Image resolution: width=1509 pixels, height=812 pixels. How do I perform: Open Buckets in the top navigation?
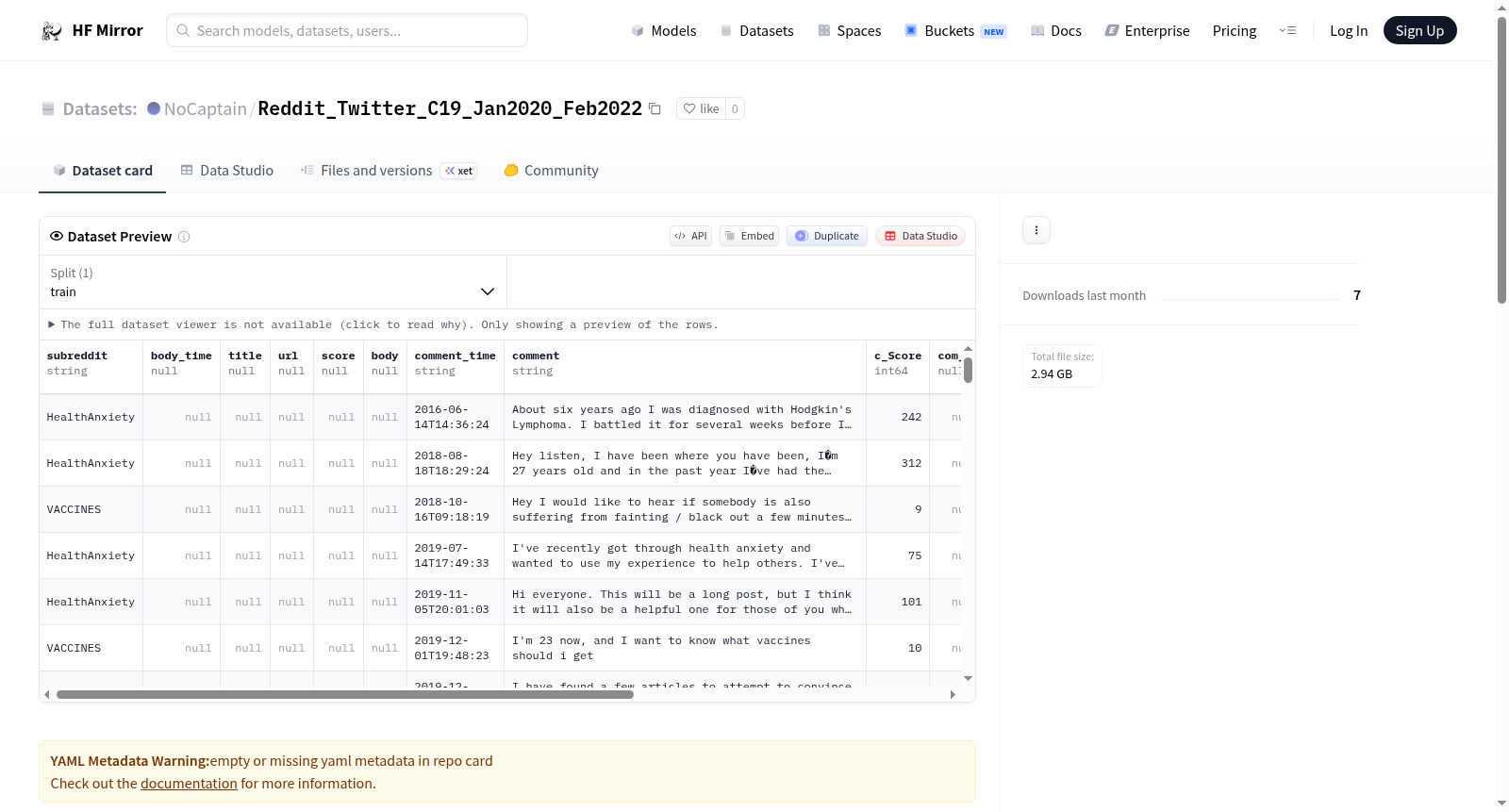tap(955, 30)
